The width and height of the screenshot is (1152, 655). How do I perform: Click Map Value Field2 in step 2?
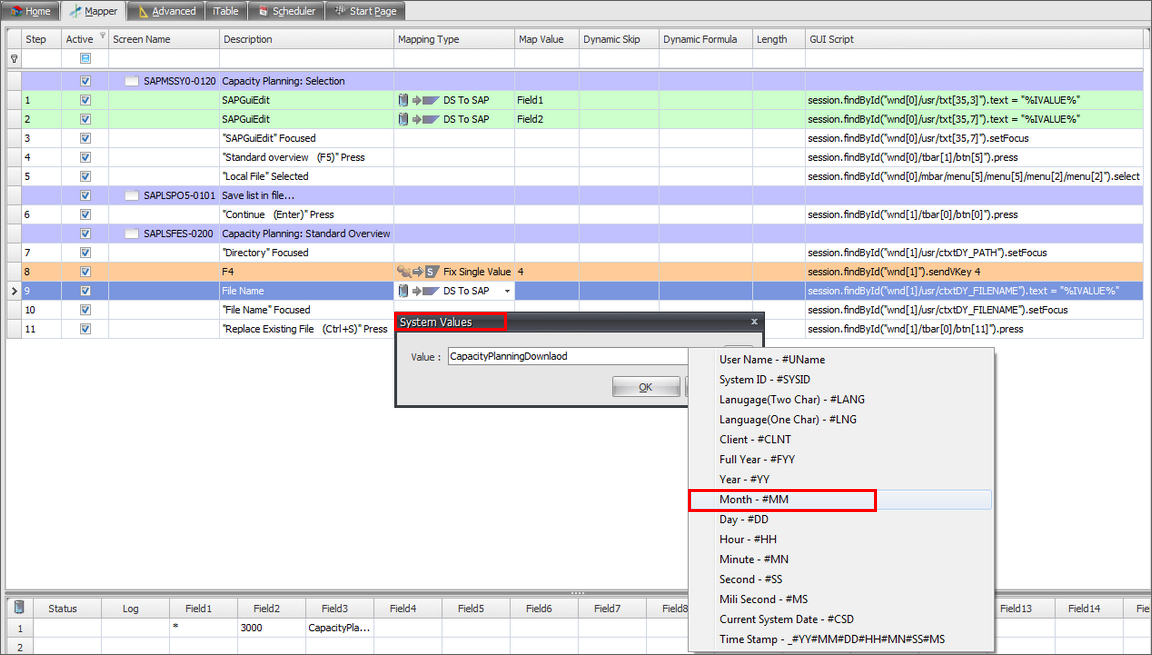[547, 119]
